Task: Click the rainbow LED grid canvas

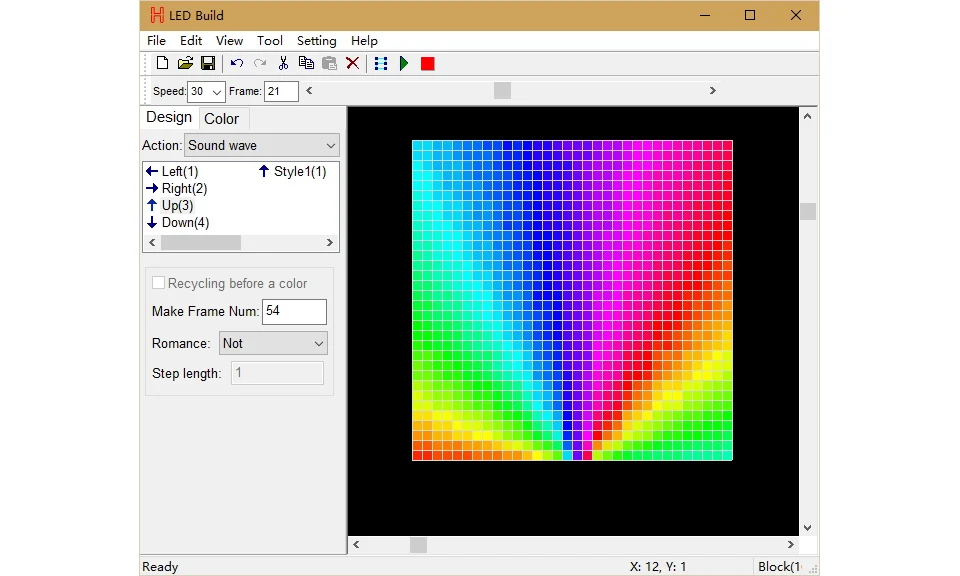Action: click(x=572, y=301)
